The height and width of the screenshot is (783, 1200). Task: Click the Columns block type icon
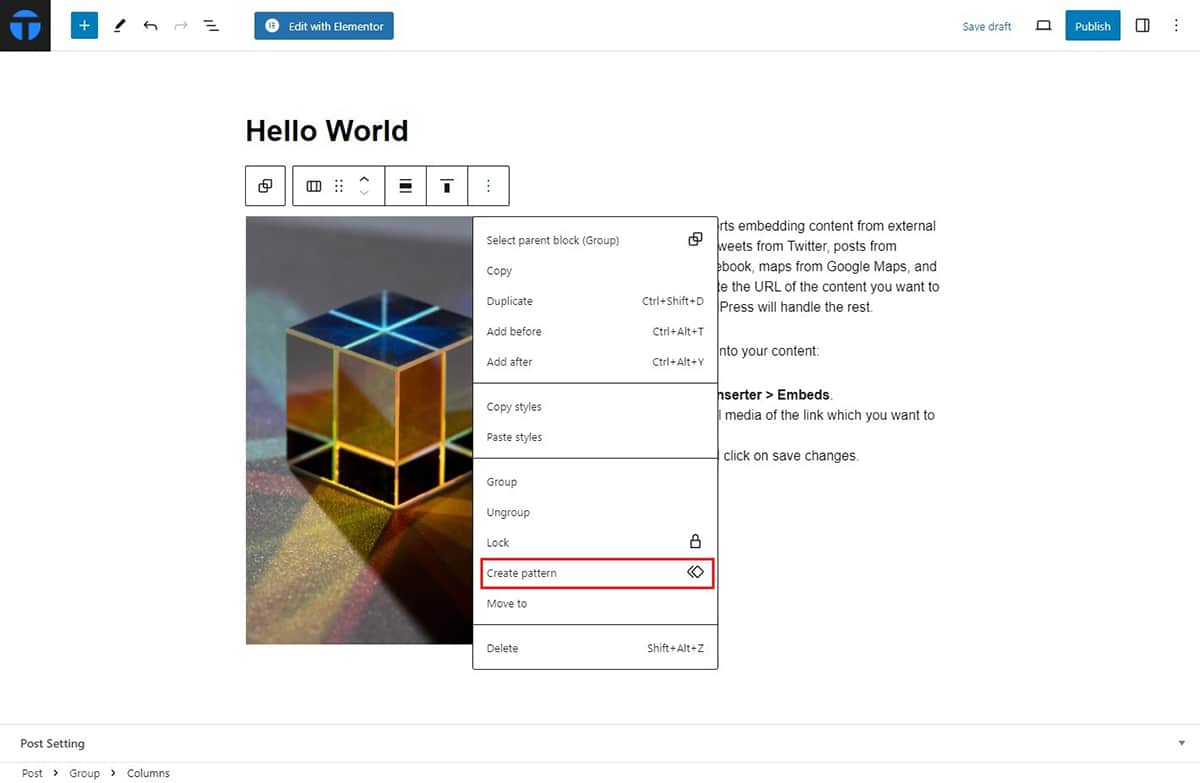tap(314, 186)
